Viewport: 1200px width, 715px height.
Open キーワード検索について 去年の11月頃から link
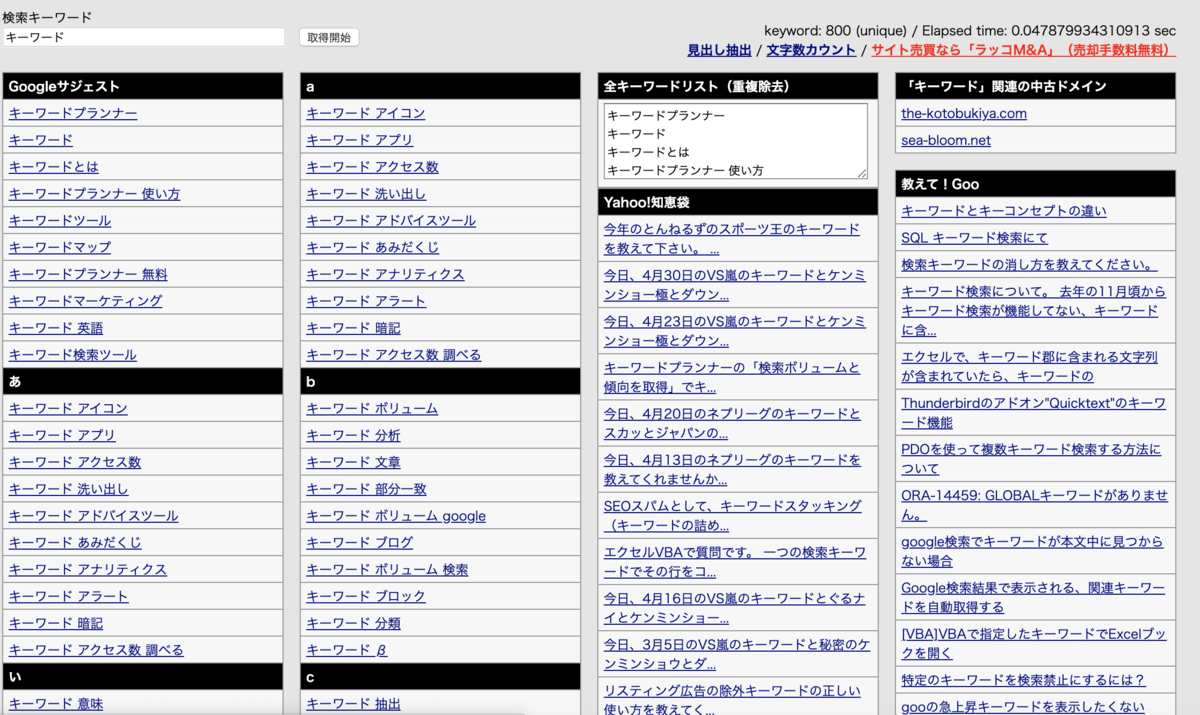pyautogui.click(x=1033, y=311)
